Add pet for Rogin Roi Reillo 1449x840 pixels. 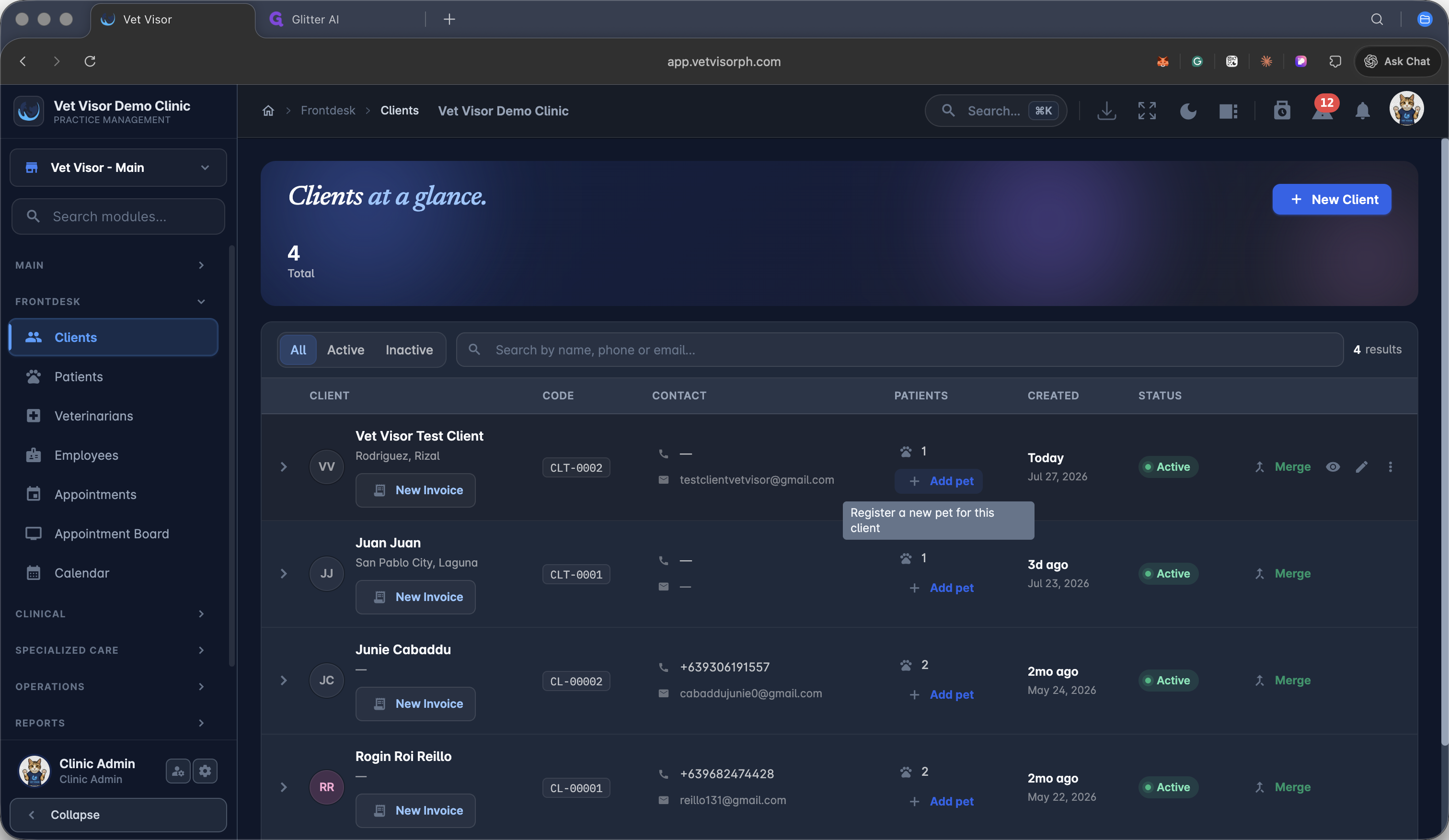coord(938,802)
